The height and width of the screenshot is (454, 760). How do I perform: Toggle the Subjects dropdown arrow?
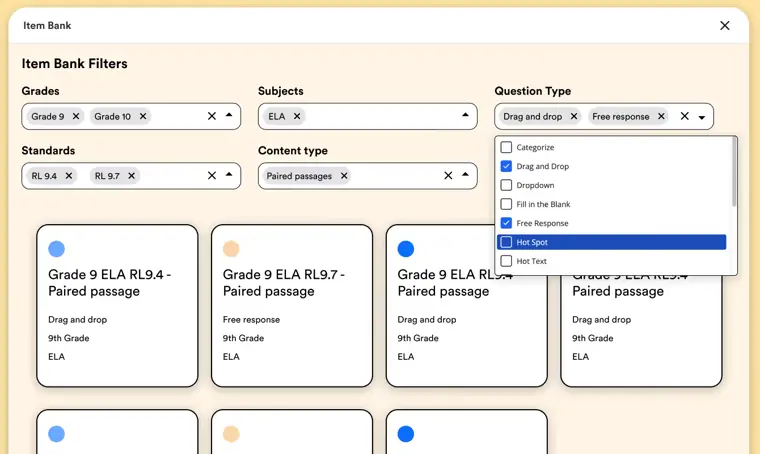(x=465, y=115)
